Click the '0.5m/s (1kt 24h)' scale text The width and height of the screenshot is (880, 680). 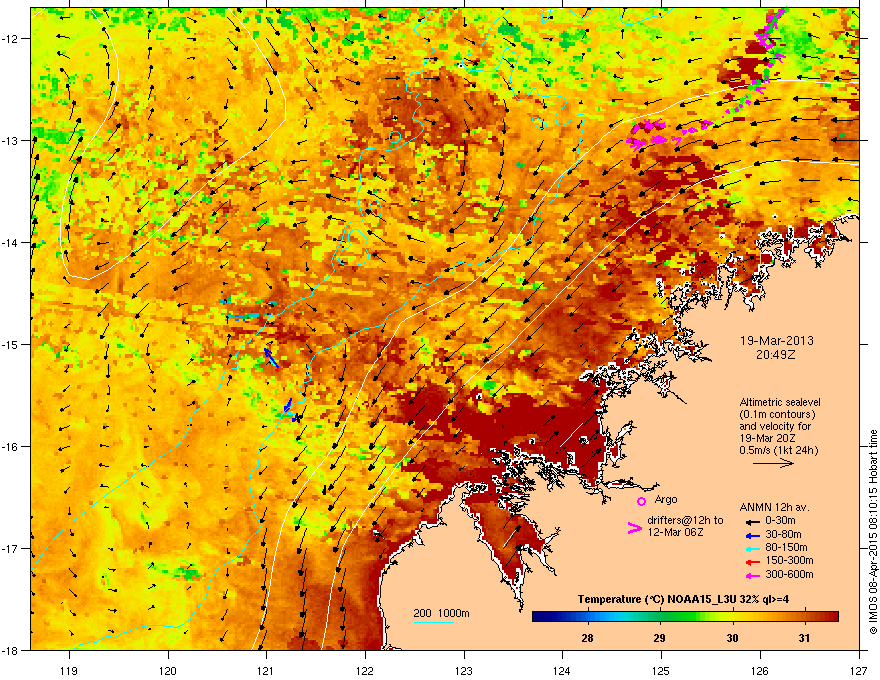[x=779, y=450]
